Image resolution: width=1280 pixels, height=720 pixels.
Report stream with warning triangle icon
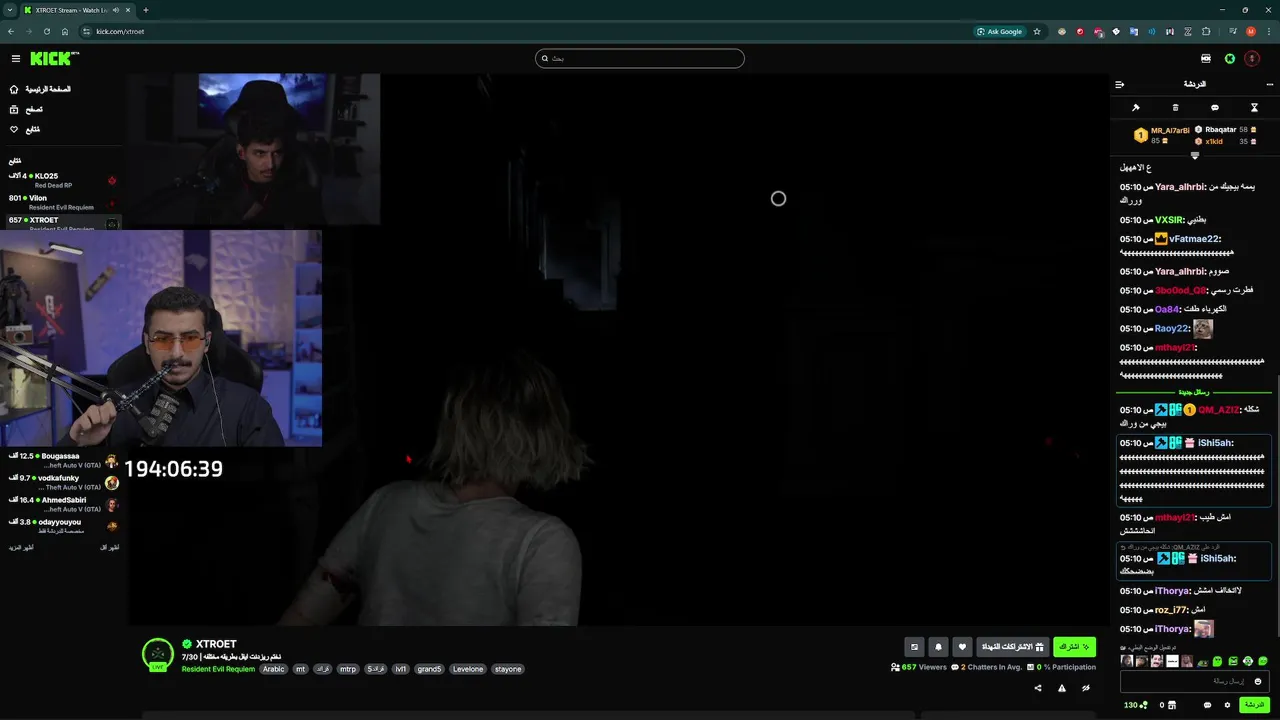coord(1061,688)
